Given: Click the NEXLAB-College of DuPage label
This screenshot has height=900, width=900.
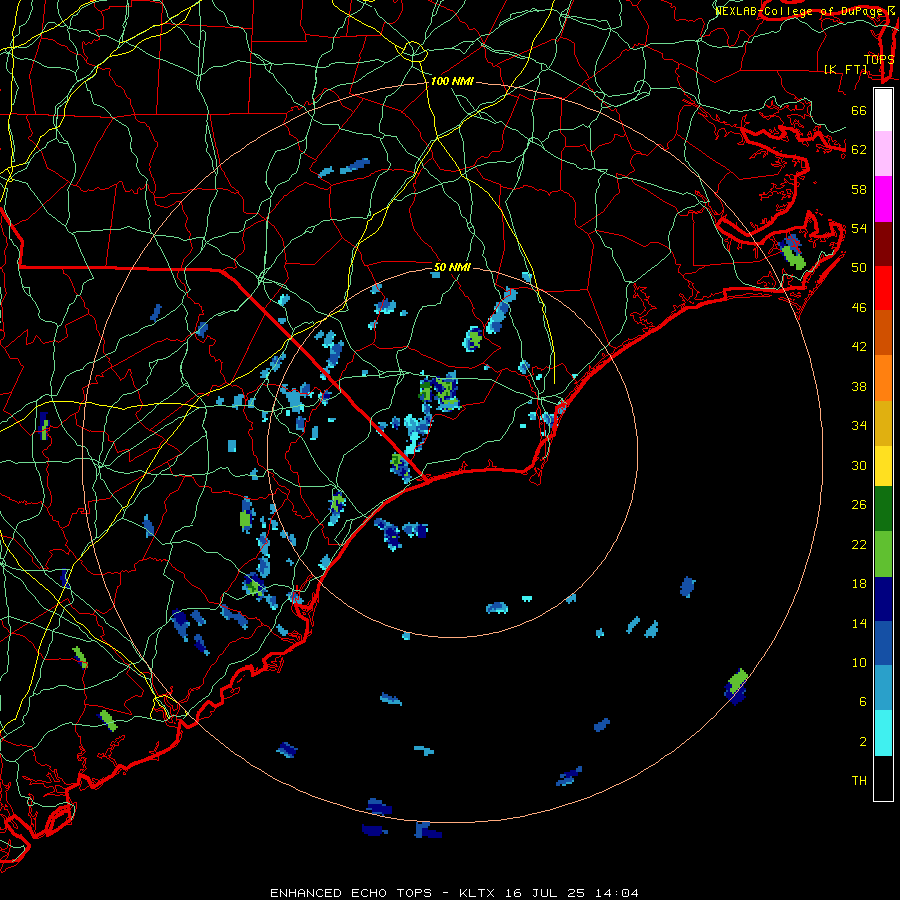Looking at the screenshot, I should pos(801,11).
